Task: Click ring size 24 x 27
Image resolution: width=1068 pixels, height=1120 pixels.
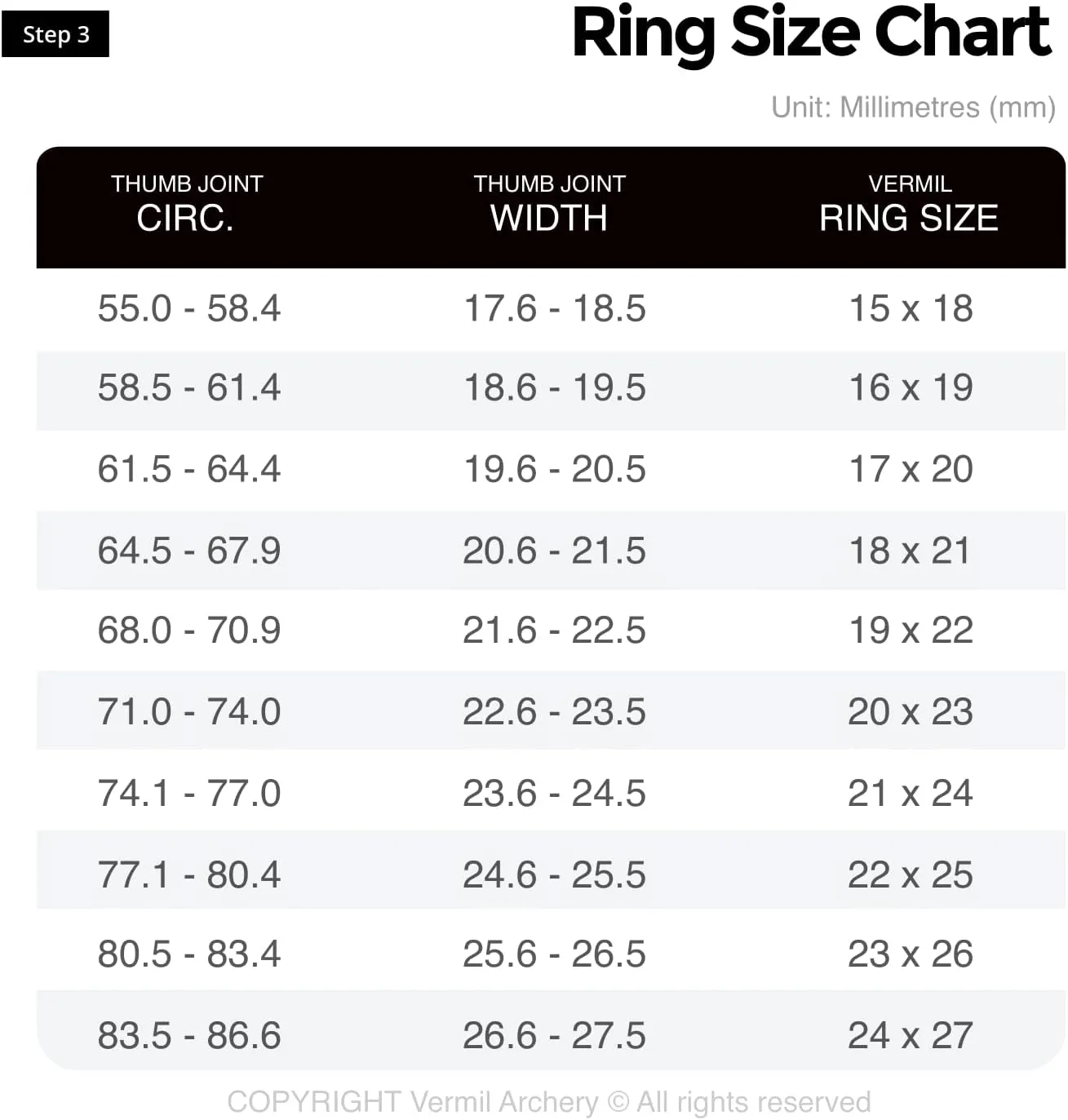Action: pyautogui.click(x=911, y=1036)
